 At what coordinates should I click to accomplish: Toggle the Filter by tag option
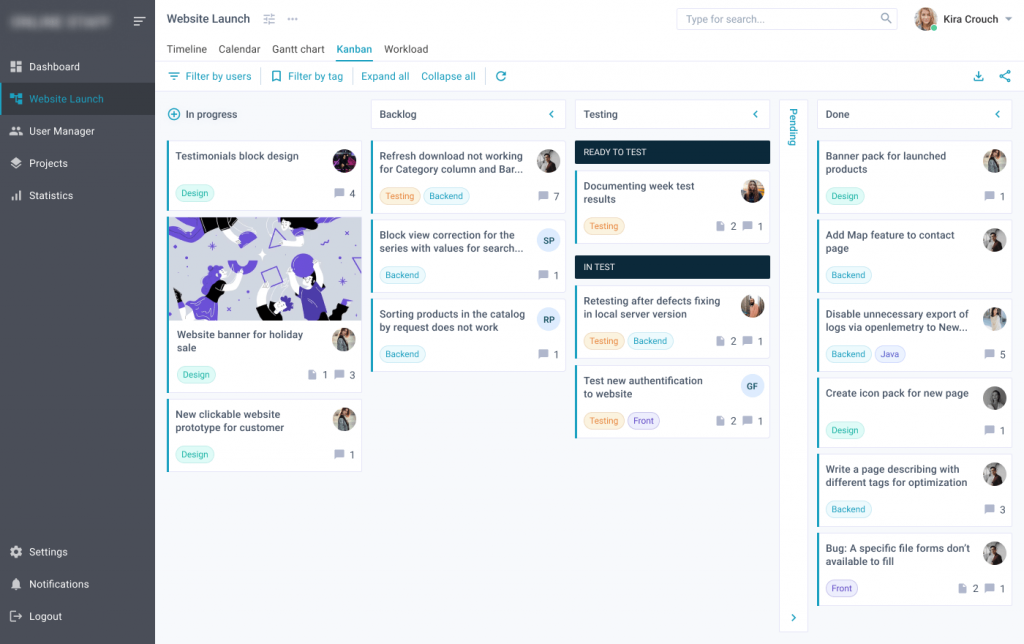[306, 76]
